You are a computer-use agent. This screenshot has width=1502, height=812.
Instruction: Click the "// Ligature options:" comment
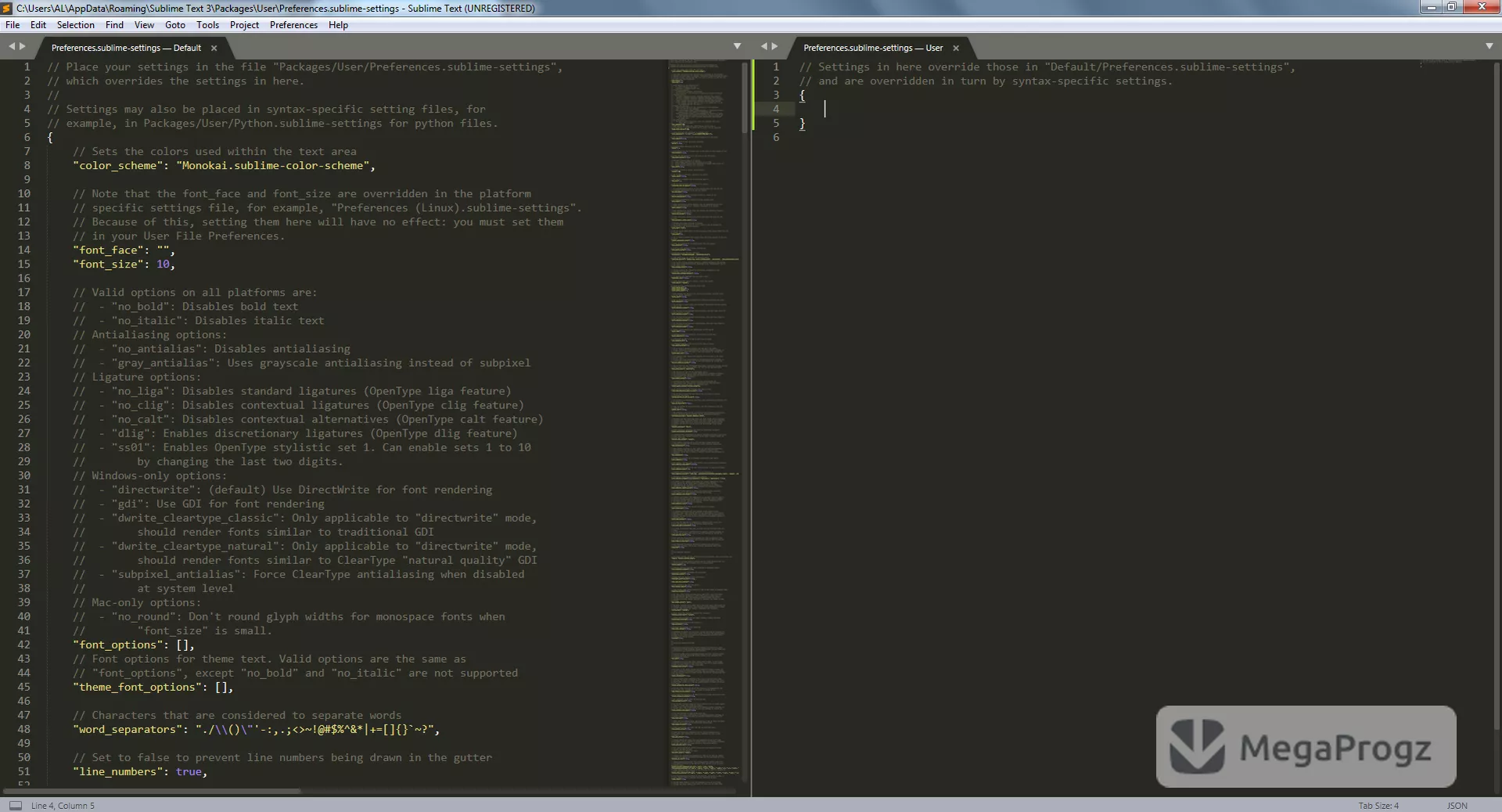(x=137, y=377)
